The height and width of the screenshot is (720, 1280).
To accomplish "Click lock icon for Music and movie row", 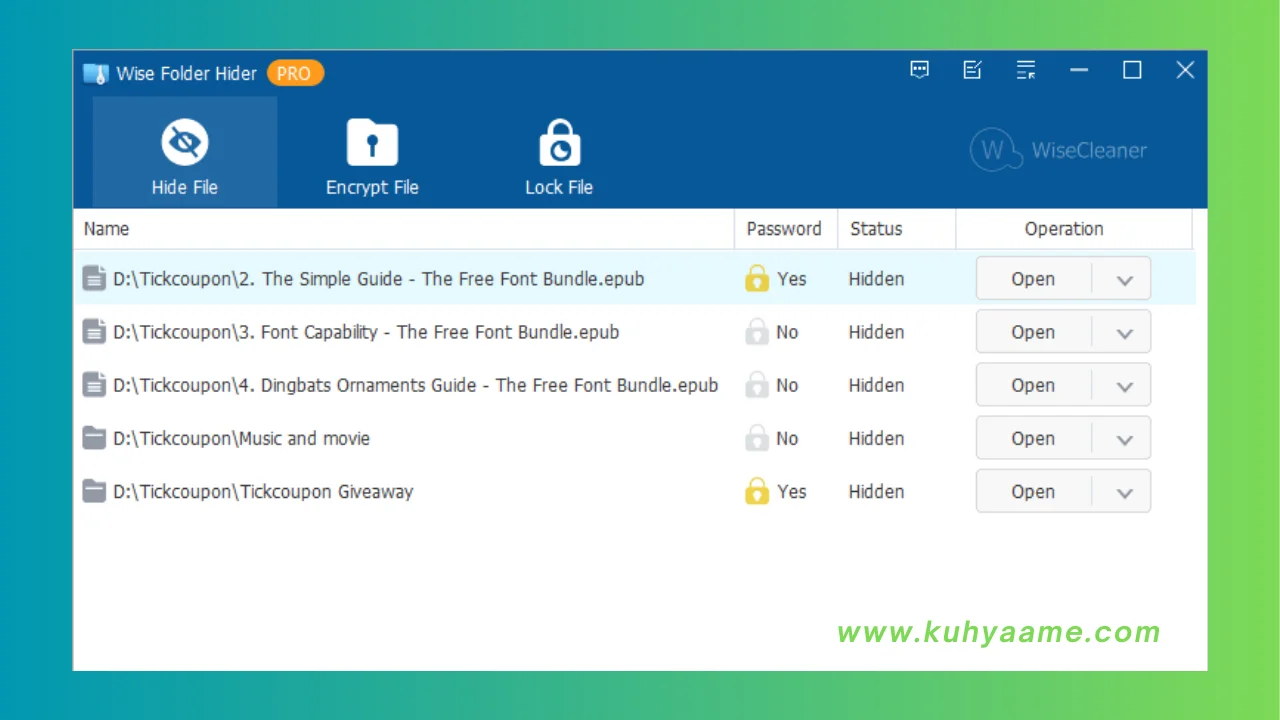I will click(x=757, y=438).
